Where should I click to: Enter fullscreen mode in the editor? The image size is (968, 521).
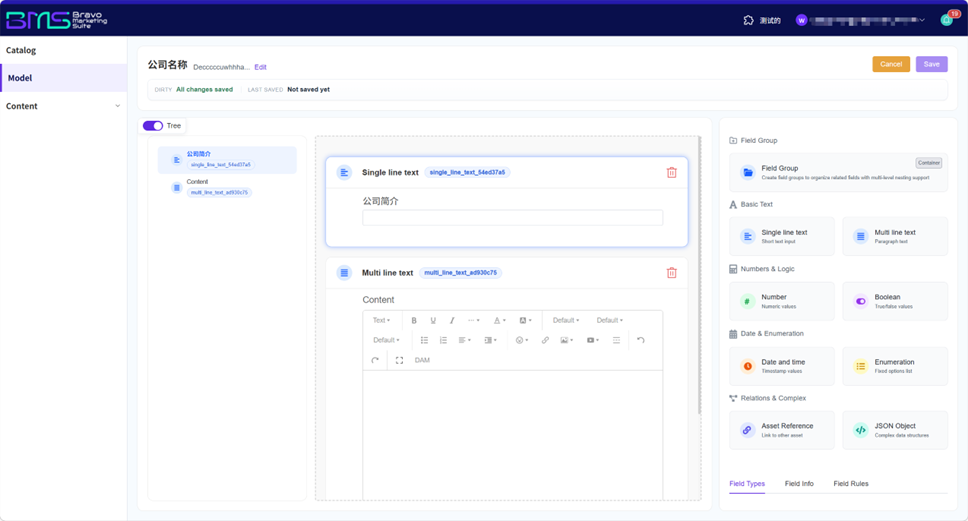(399, 360)
